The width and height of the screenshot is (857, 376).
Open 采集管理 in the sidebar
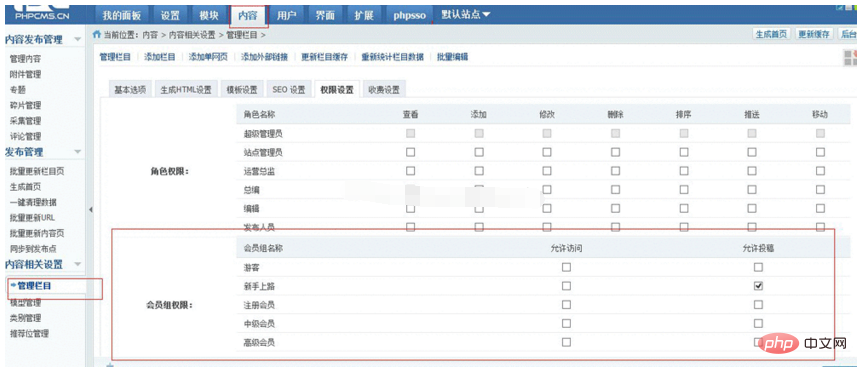(x=25, y=121)
